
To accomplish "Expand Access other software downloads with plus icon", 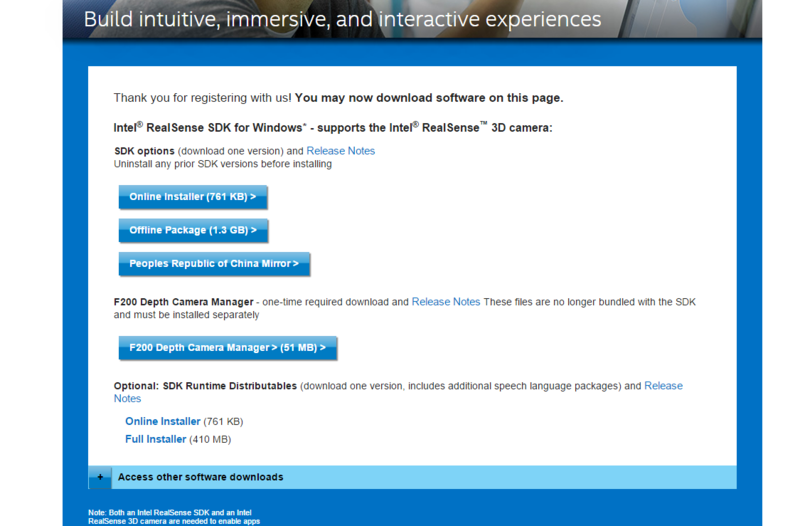I will 100,478.
